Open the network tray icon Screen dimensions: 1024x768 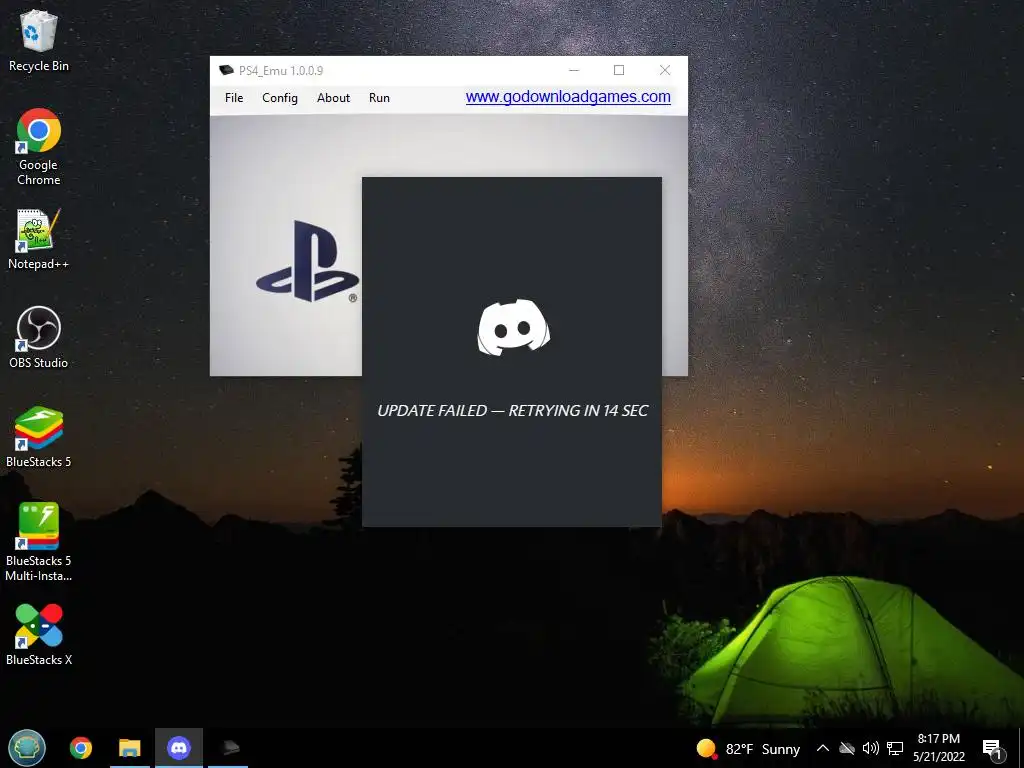tap(895, 748)
